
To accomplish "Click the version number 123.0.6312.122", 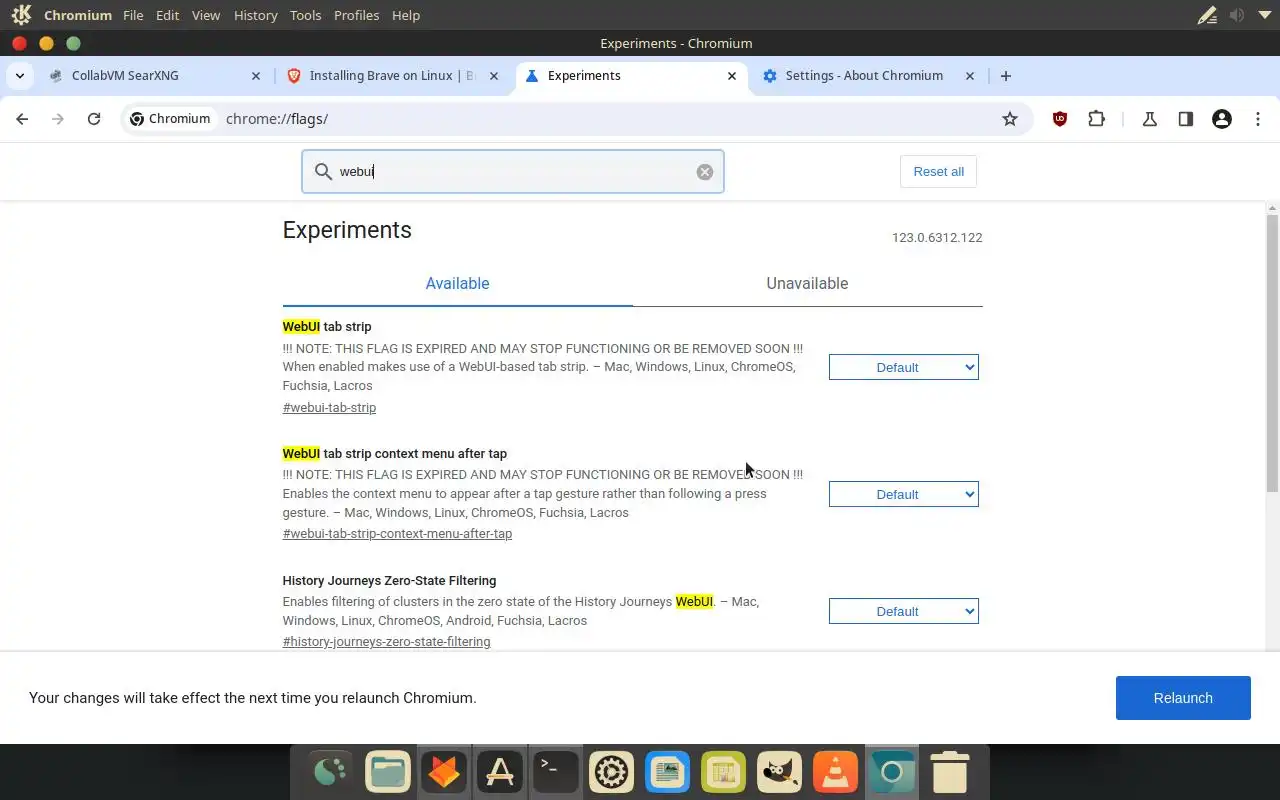I will coord(937,238).
